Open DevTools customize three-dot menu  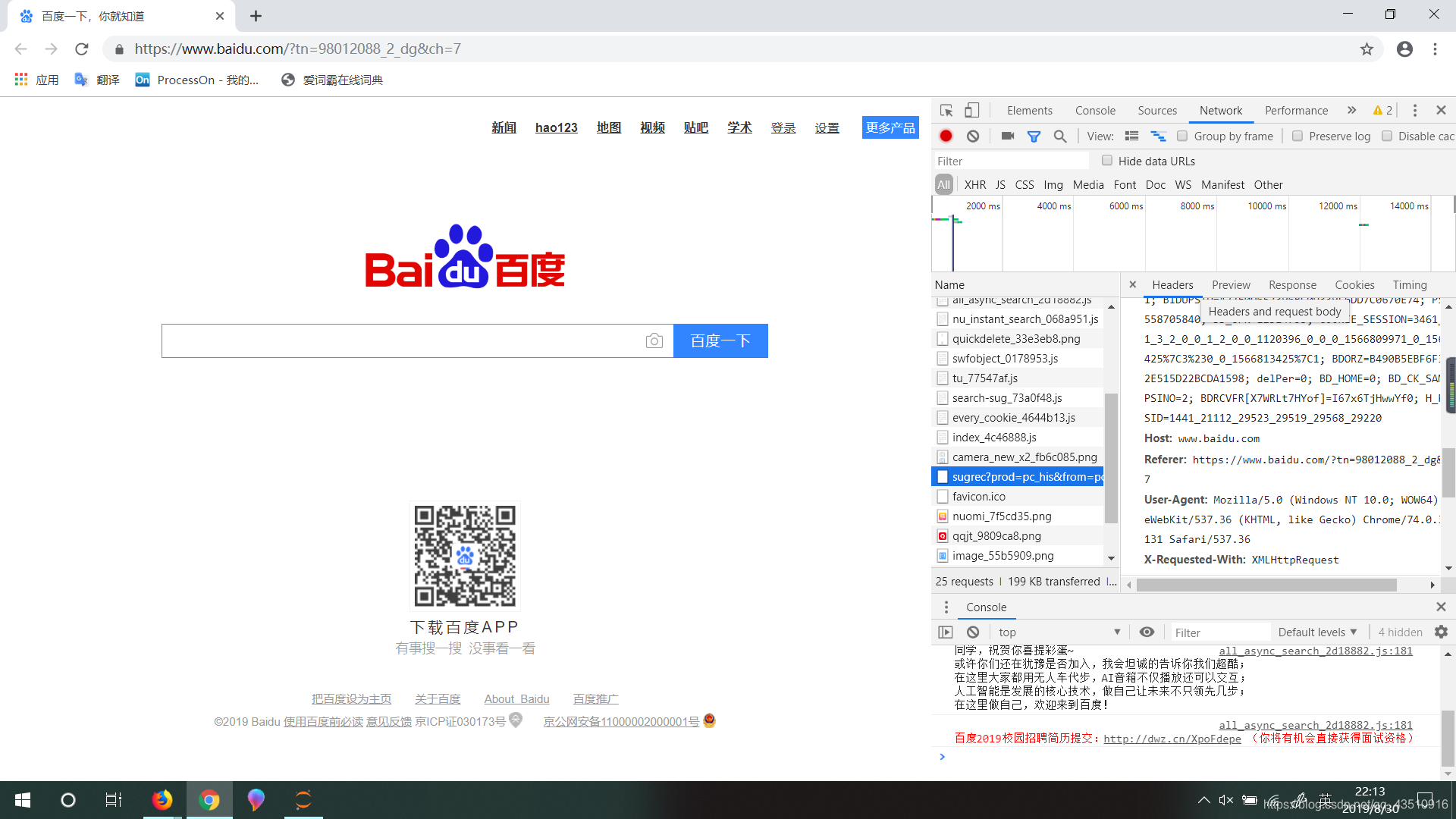coord(1414,111)
